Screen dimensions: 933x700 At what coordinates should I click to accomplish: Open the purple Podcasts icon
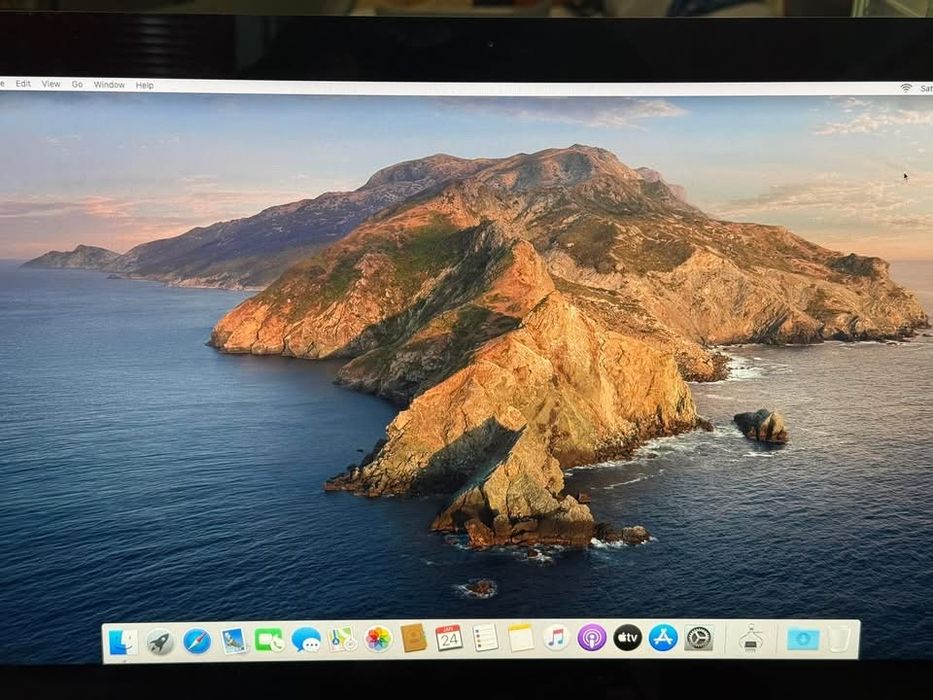pyautogui.click(x=592, y=638)
